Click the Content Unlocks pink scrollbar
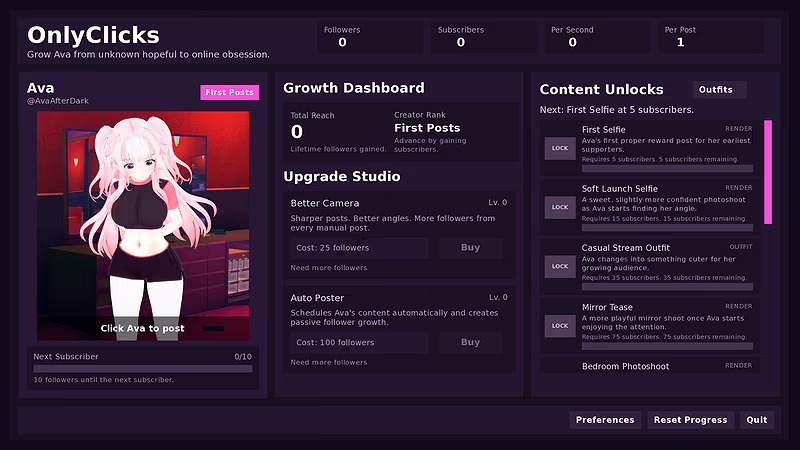The height and width of the screenshot is (450, 800). pyautogui.click(x=768, y=172)
